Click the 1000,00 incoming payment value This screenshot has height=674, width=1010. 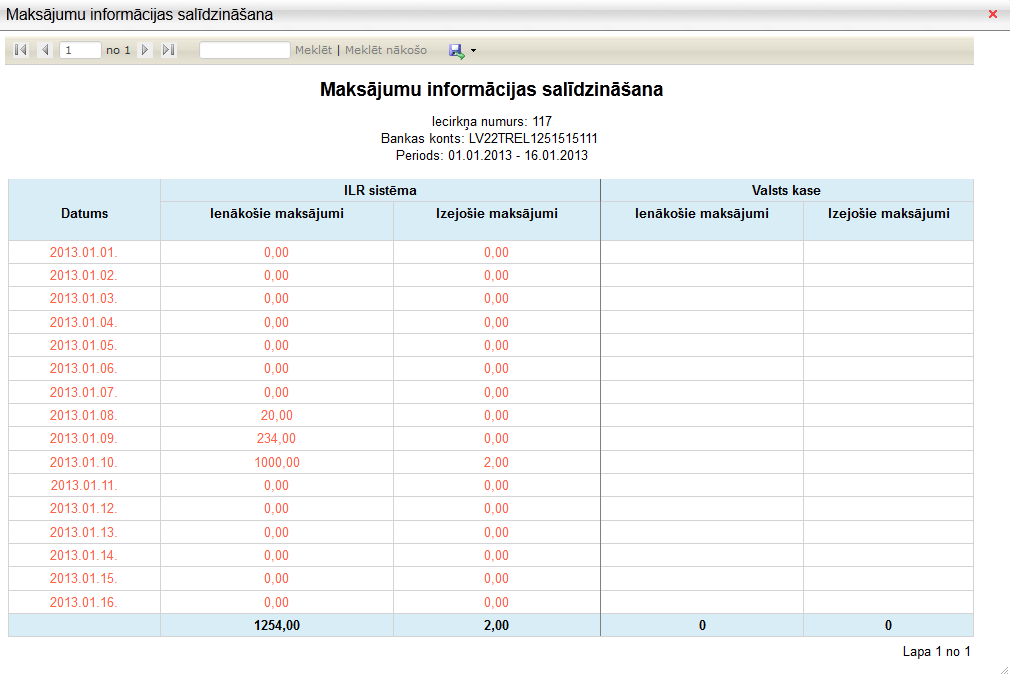click(276, 462)
